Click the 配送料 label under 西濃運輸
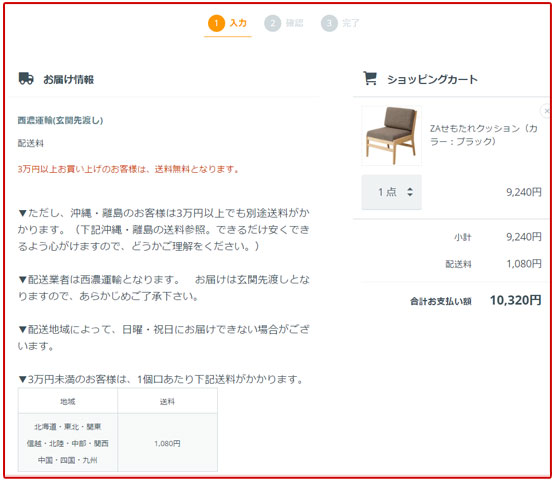The image size is (557, 481). click(31, 144)
